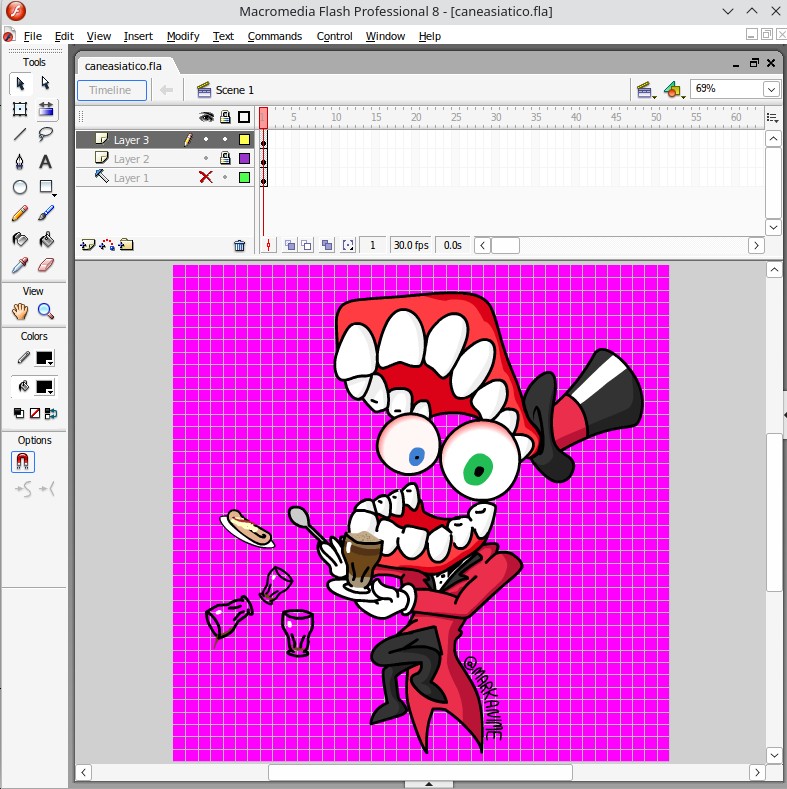Open Modify Onion Markers menu
This screenshot has width=787, height=789.
click(x=348, y=245)
